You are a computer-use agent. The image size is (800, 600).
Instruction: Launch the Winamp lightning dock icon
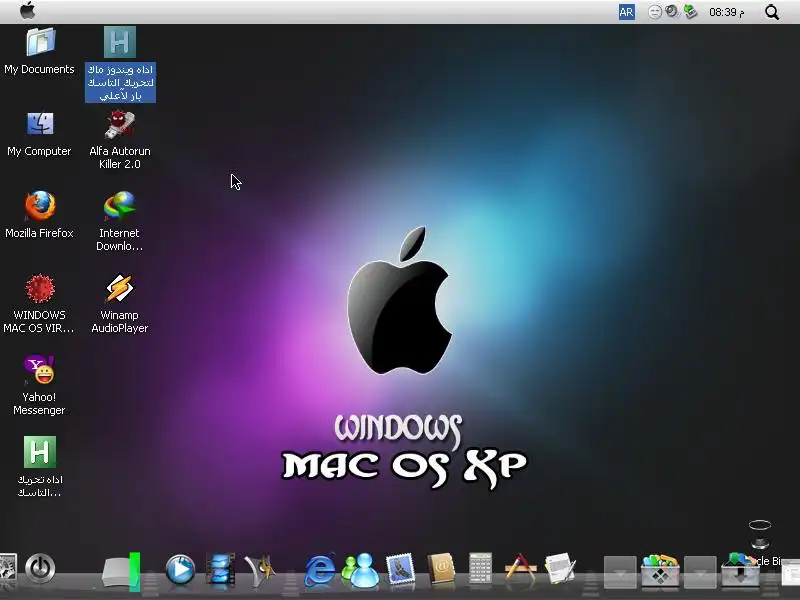click(260, 569)
